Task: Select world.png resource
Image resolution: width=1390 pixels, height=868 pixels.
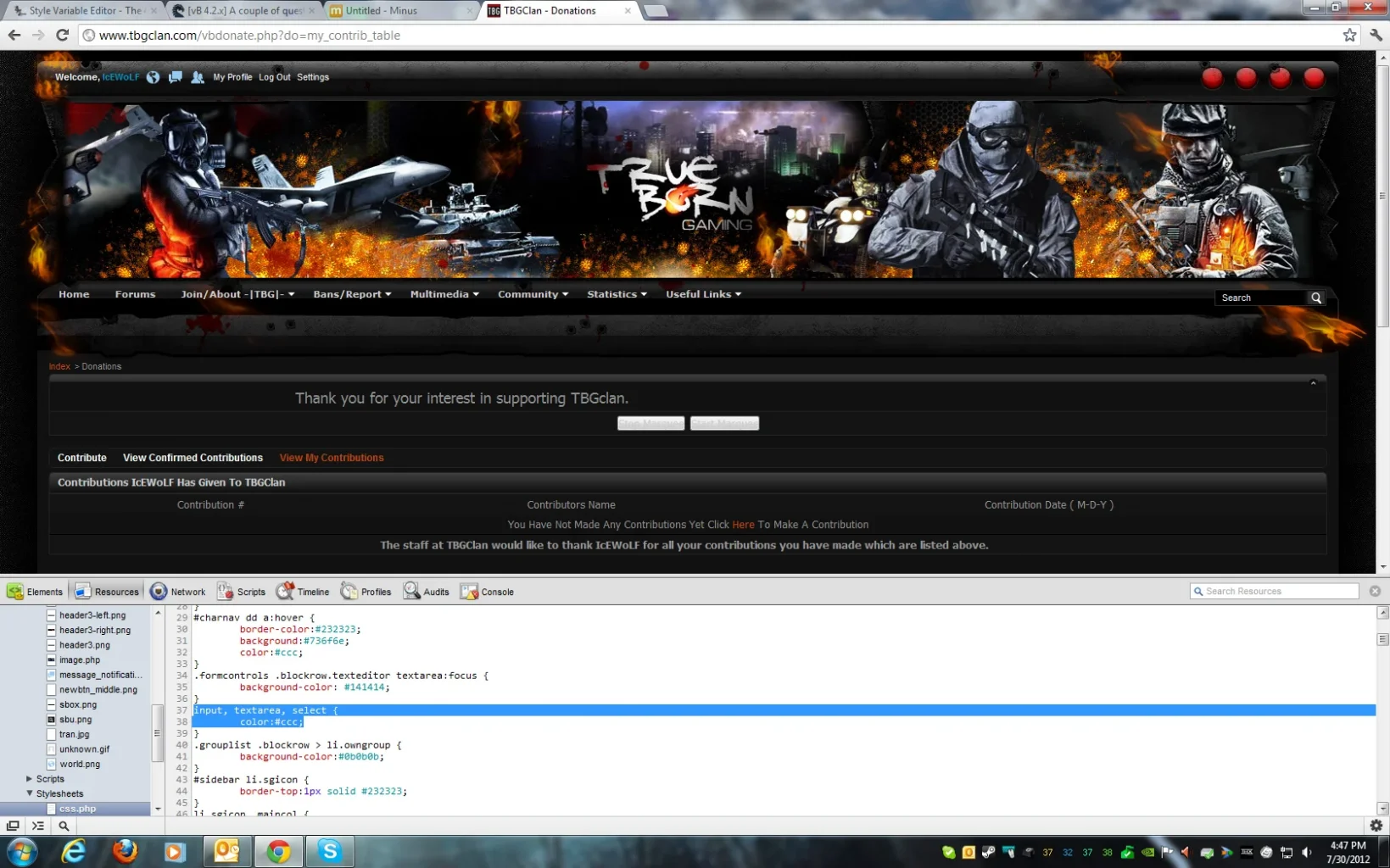Action: tap(80, 765)
